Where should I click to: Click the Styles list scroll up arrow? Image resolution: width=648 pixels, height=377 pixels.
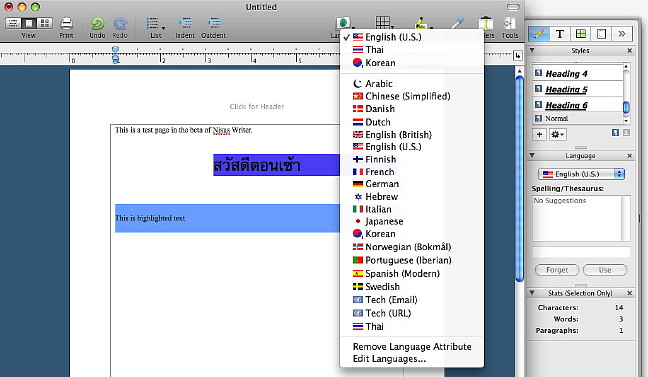coord(626,67)
